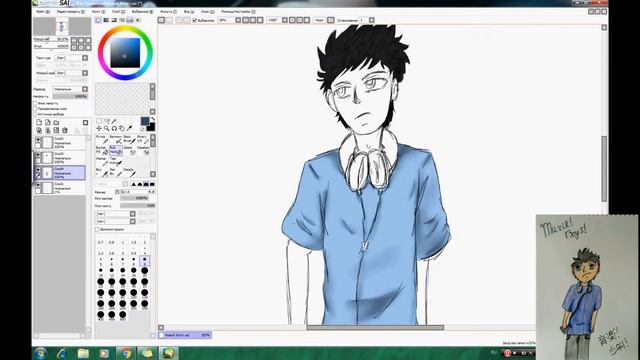Screen dimensions: 640x360
Task: Select the move layer tool
Action: 99,129
